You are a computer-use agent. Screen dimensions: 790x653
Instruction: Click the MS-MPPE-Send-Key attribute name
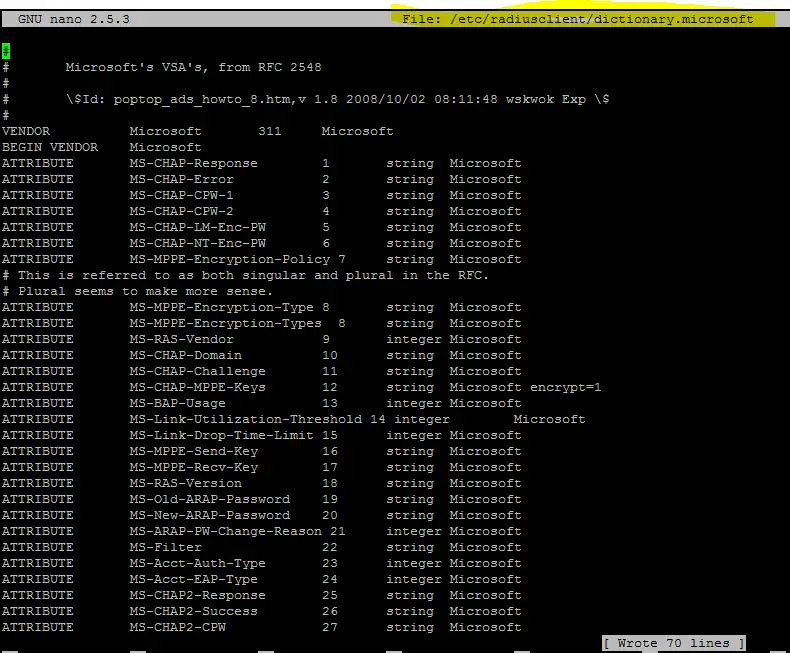pos(193,451)
